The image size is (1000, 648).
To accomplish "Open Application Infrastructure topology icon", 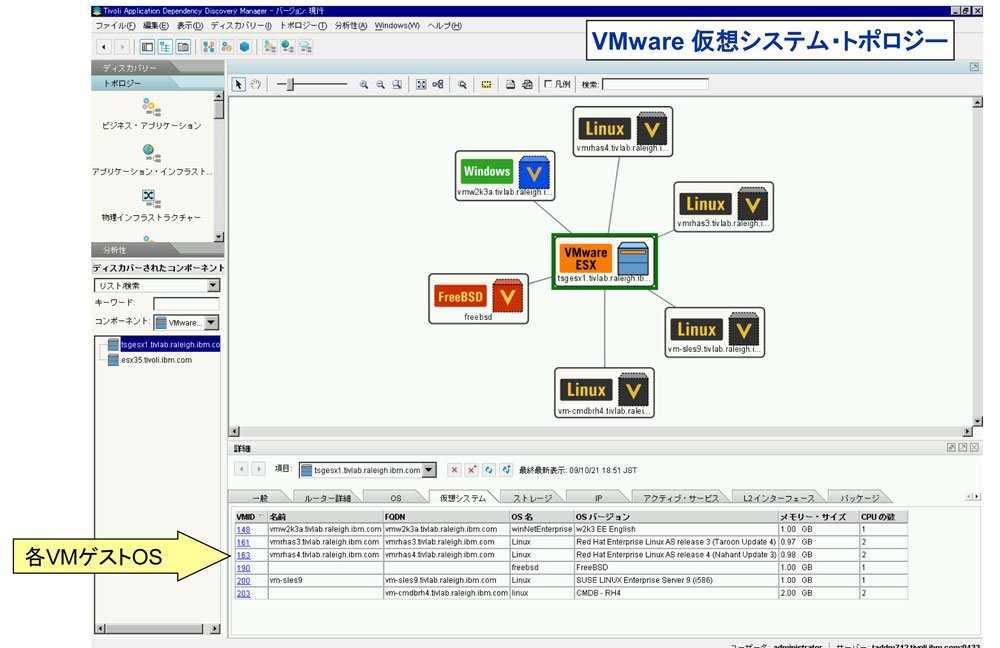I will (151, 153).
